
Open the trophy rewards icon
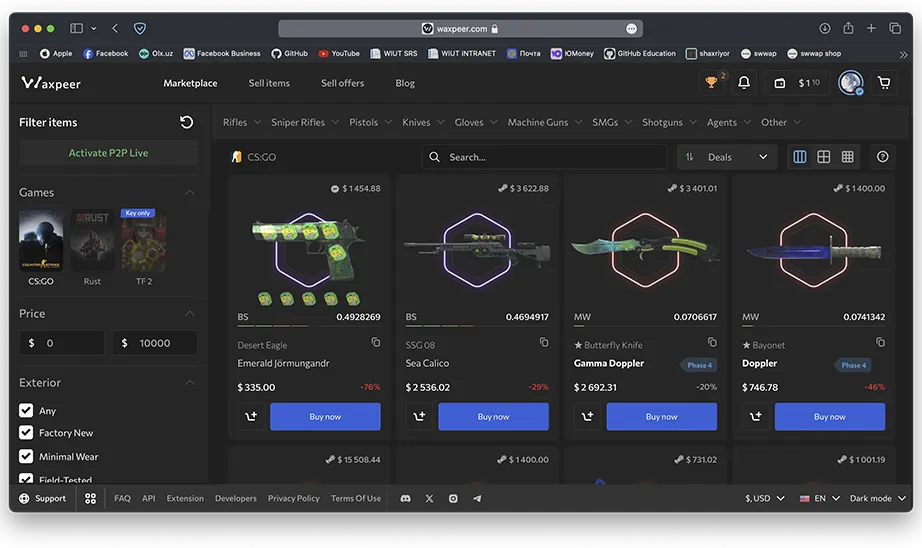pos(711,83)
